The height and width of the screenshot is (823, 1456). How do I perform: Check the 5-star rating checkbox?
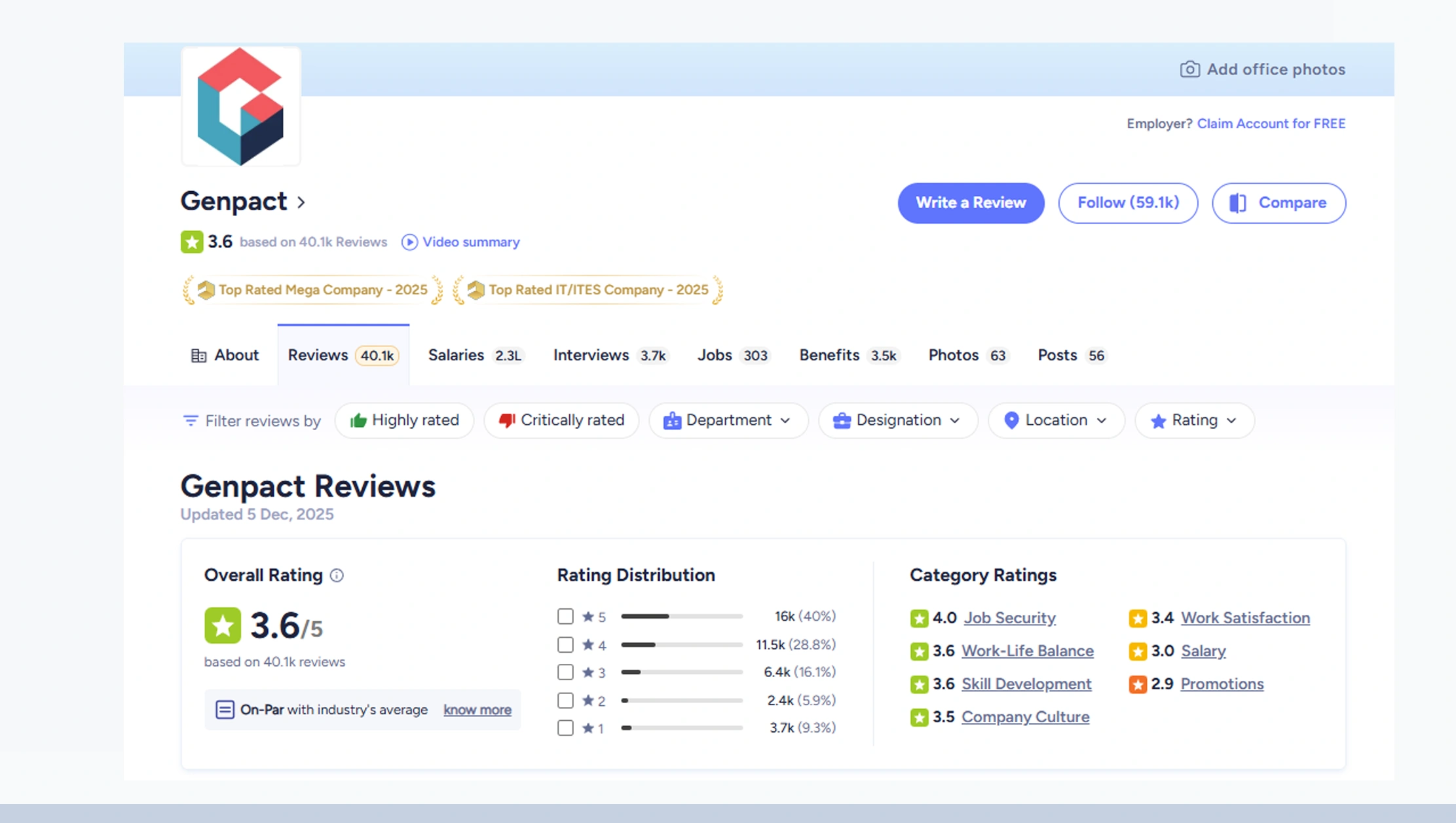click(565, 616)
